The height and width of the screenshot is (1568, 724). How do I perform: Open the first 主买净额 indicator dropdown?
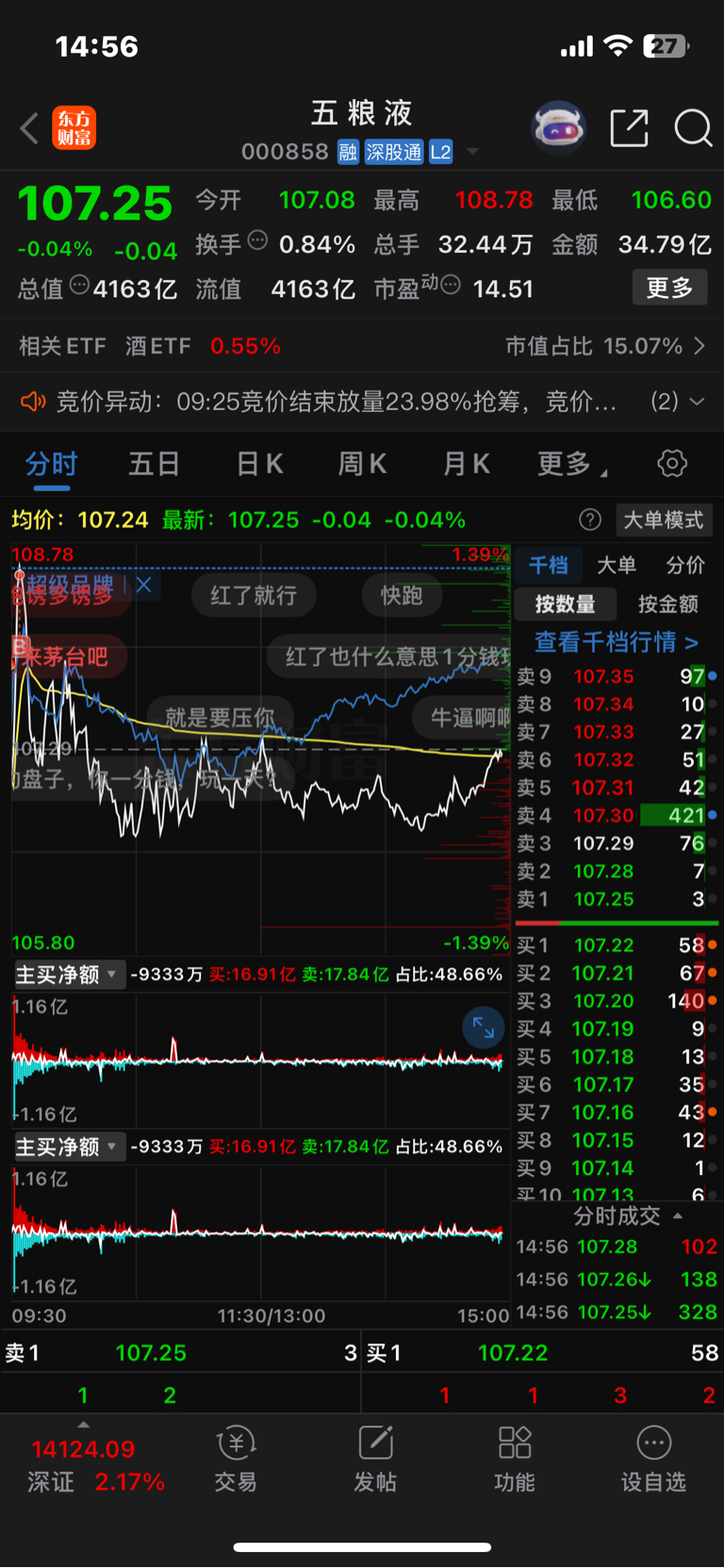[69, 974]
